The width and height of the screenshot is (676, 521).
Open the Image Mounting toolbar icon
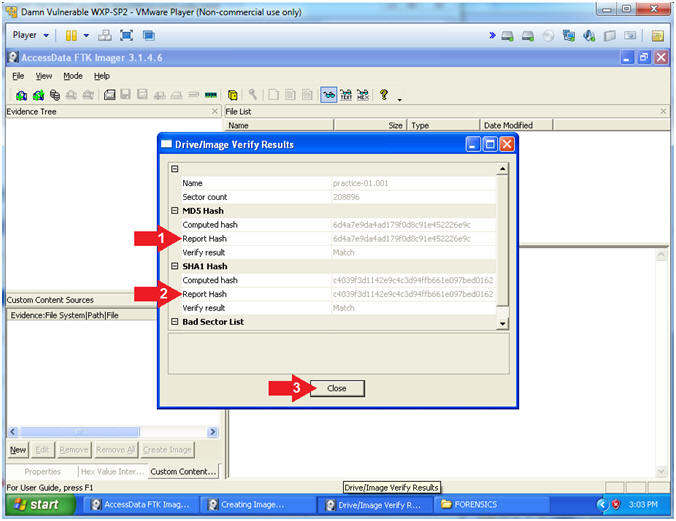coord(55,95)
